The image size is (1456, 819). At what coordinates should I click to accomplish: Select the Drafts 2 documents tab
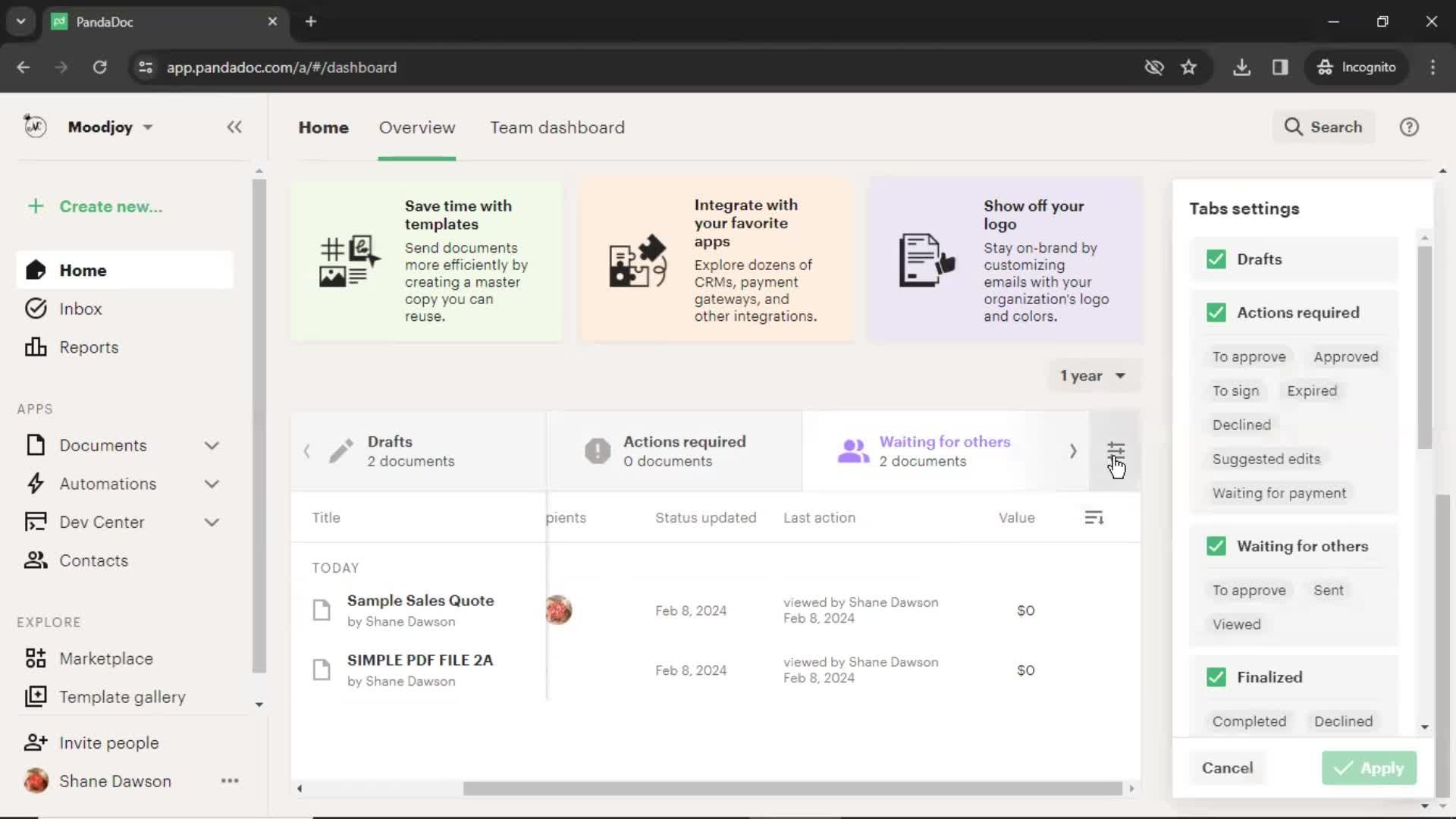419,451
